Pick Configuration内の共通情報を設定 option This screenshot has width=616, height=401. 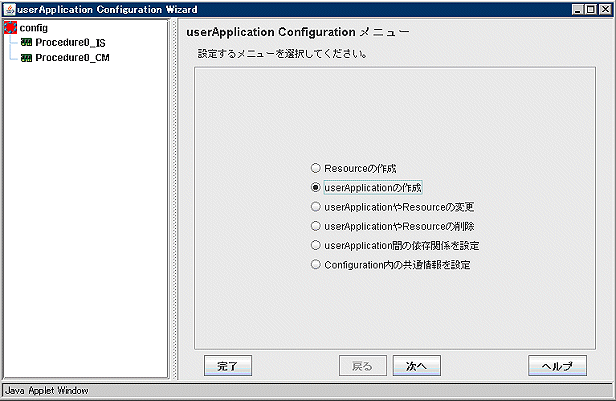coord(390,265)
